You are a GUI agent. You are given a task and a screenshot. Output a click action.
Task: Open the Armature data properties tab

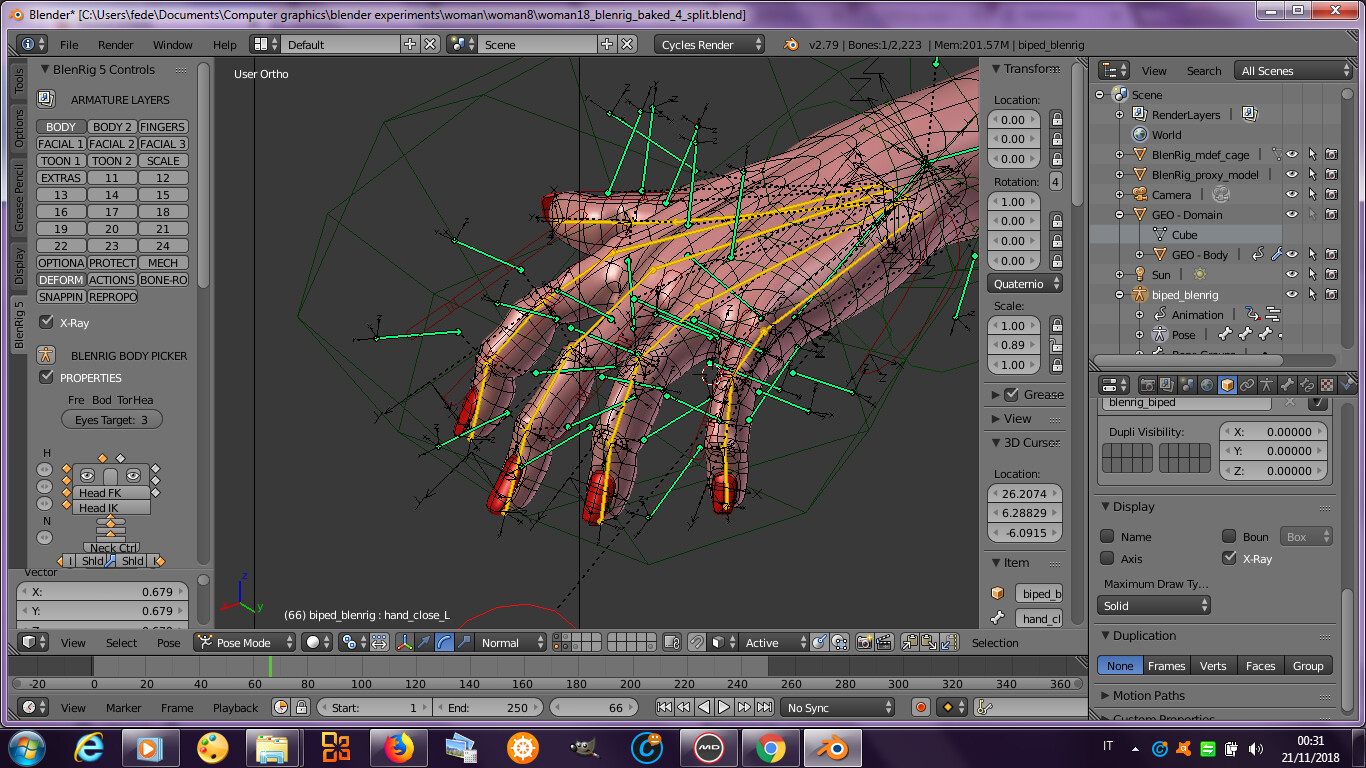(x=1267, y=385)
